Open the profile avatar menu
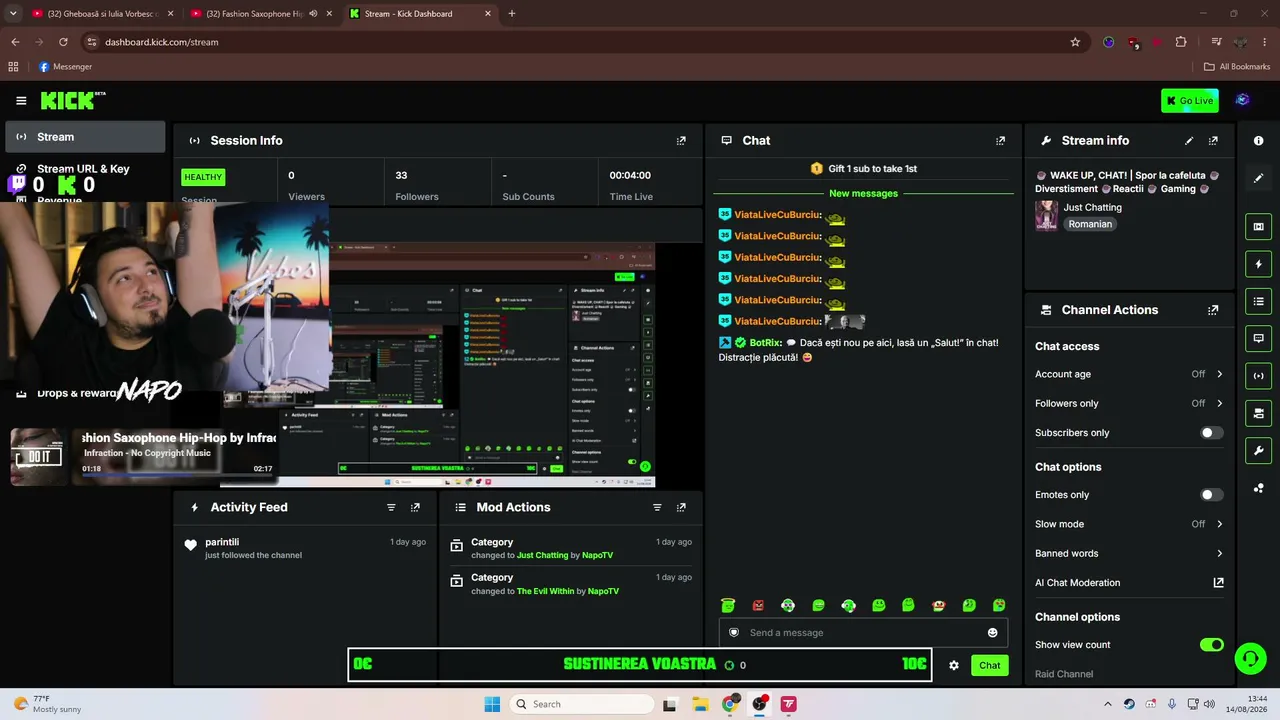 [x=1242, y=100]
